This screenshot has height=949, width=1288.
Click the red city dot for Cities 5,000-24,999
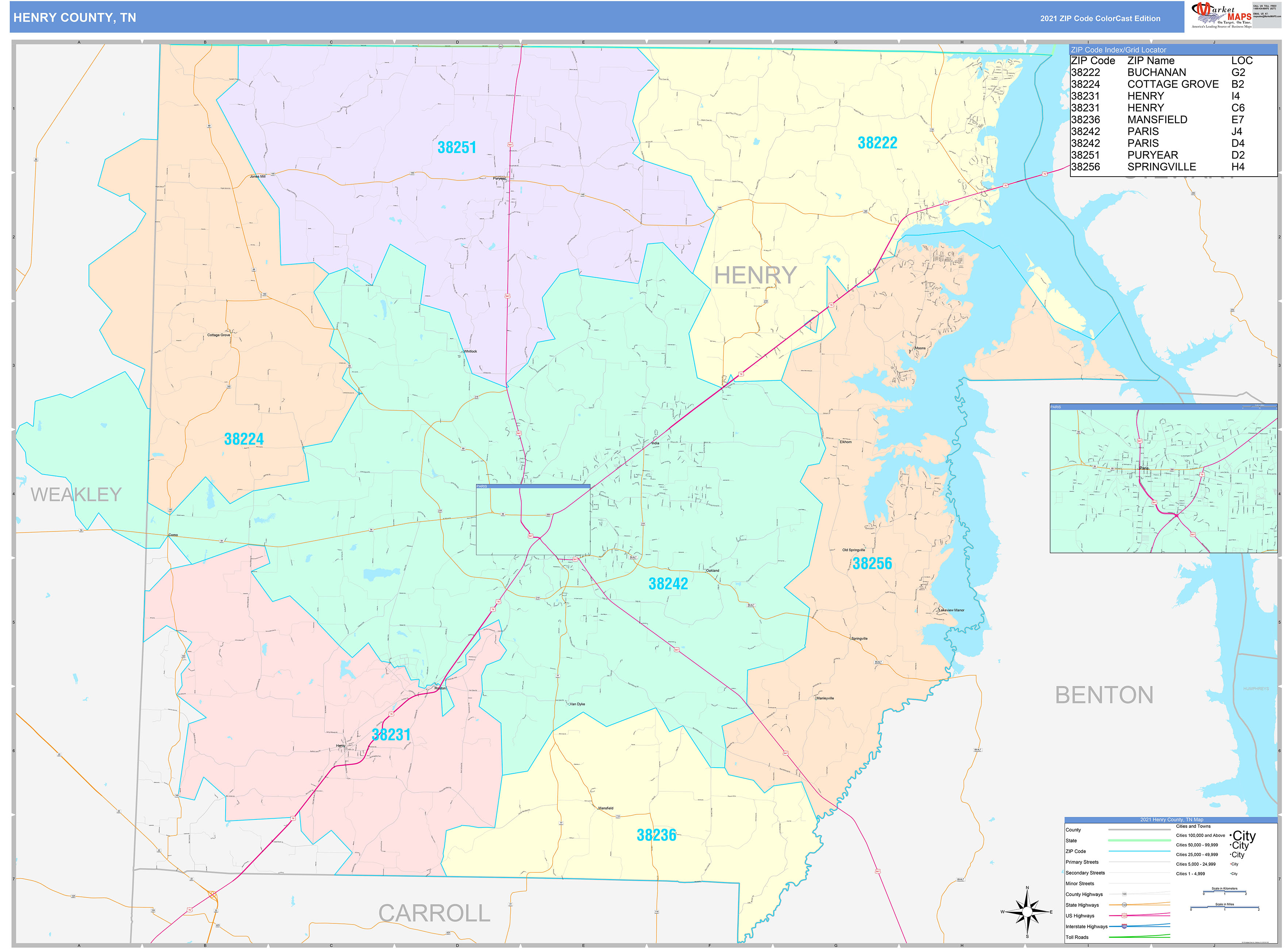click(x=1231, y=864)
